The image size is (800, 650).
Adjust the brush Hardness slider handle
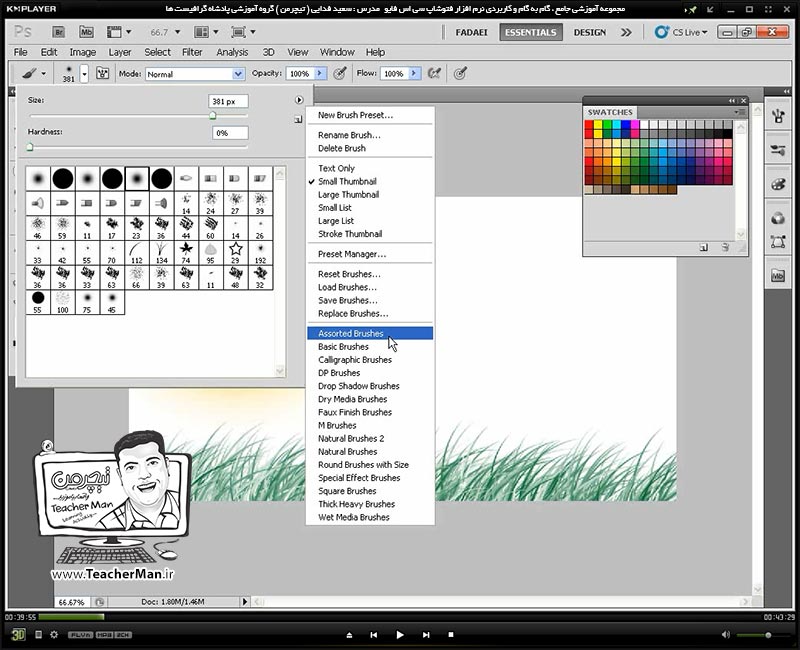click(x=30, y=147)
